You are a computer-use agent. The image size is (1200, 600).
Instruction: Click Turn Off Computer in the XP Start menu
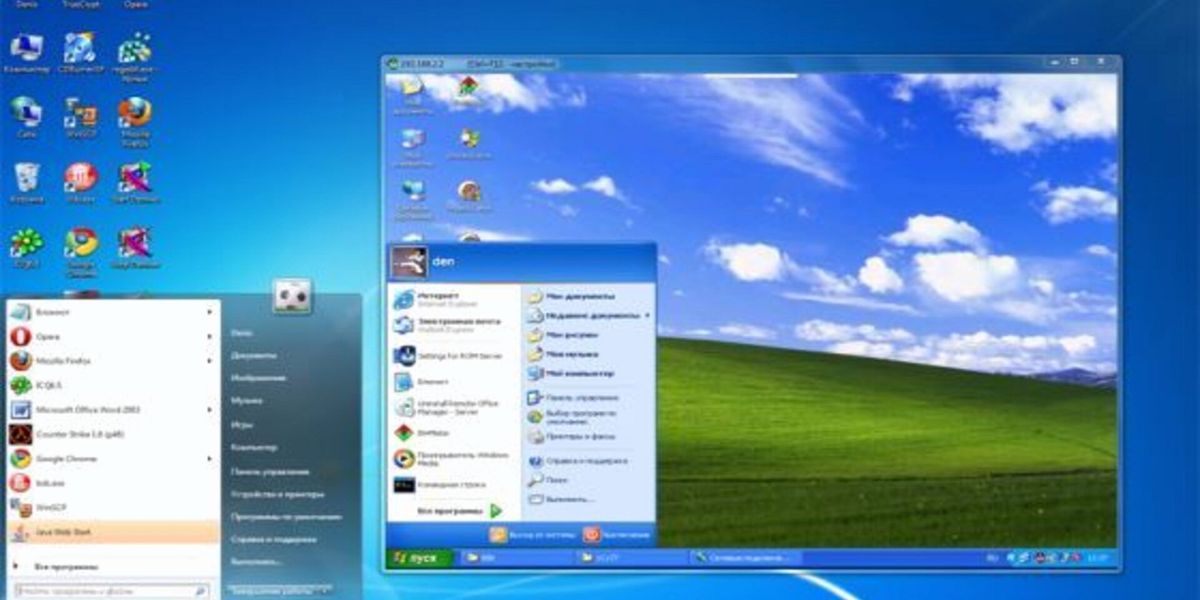pos(617,535)
